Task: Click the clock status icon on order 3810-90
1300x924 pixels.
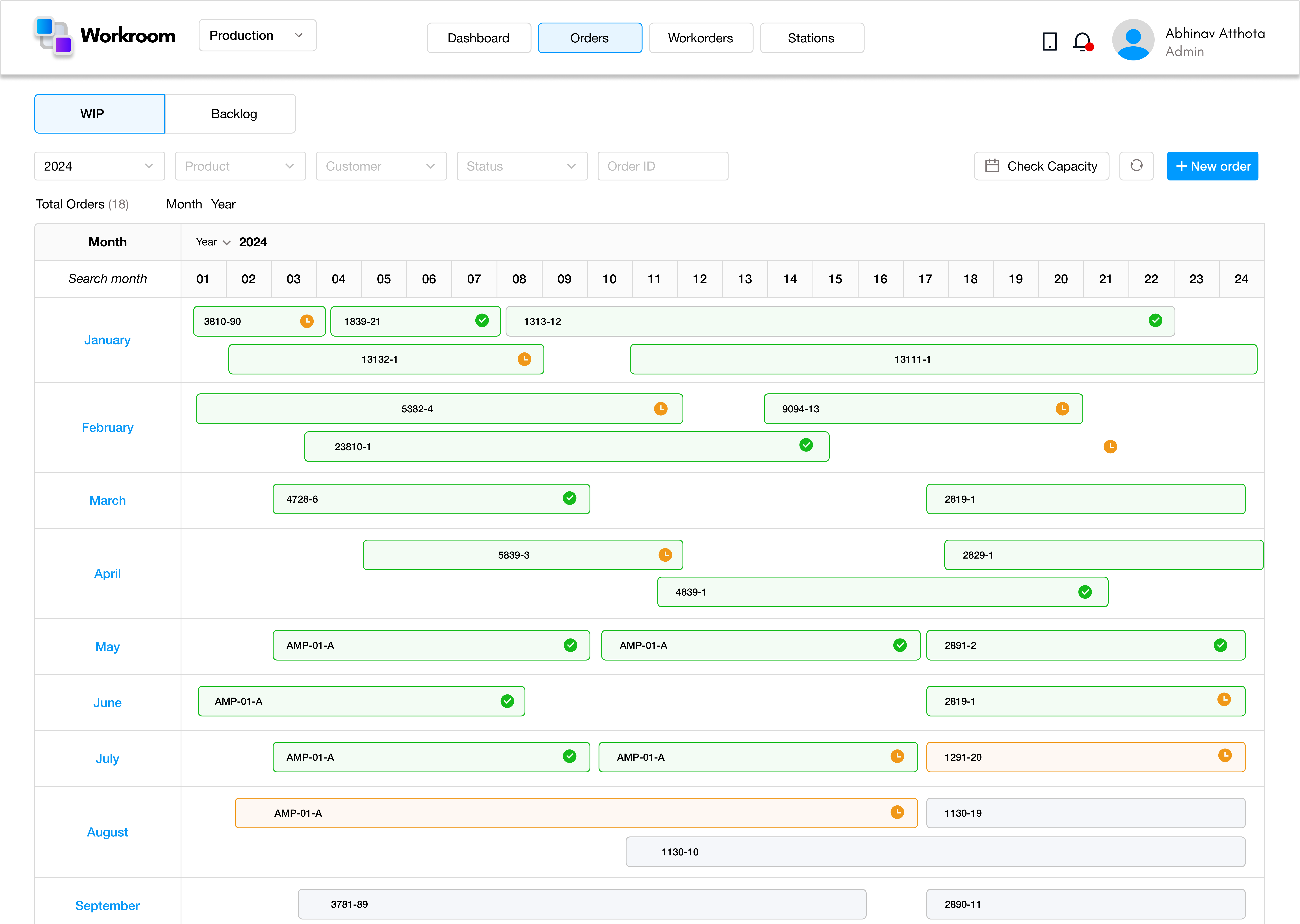Action: coord(307,321)
